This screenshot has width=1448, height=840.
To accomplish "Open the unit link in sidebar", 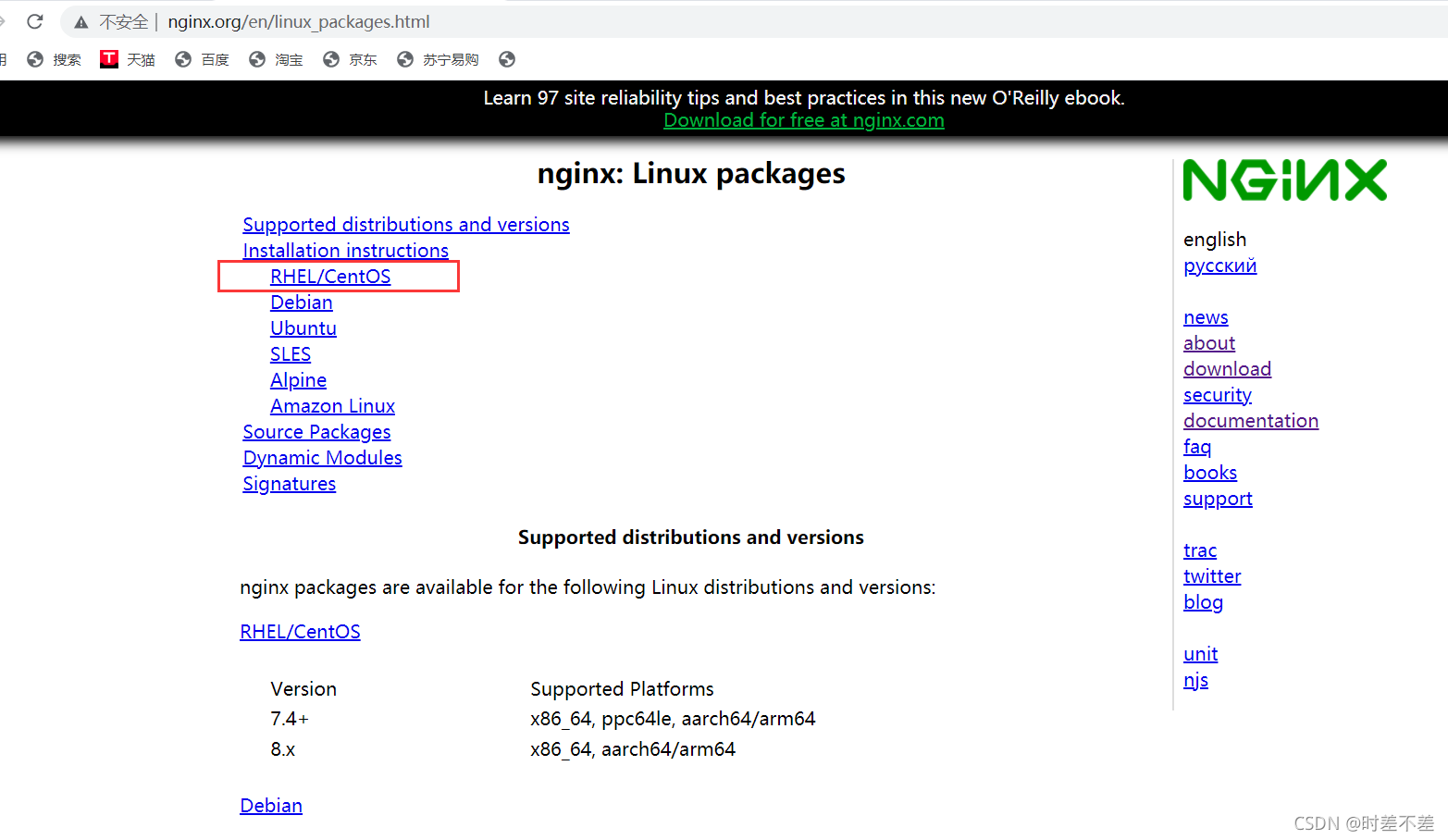I will [x=1200, y=654].
